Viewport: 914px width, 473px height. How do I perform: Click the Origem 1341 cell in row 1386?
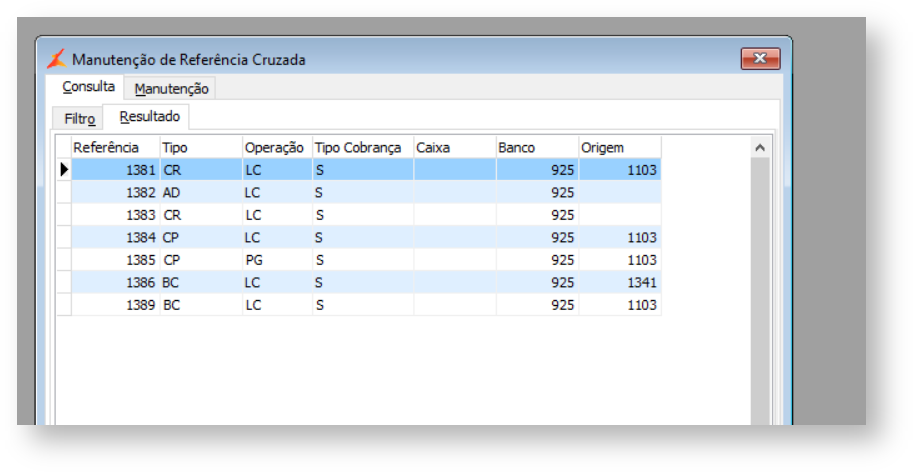click(x=620, y=282)
